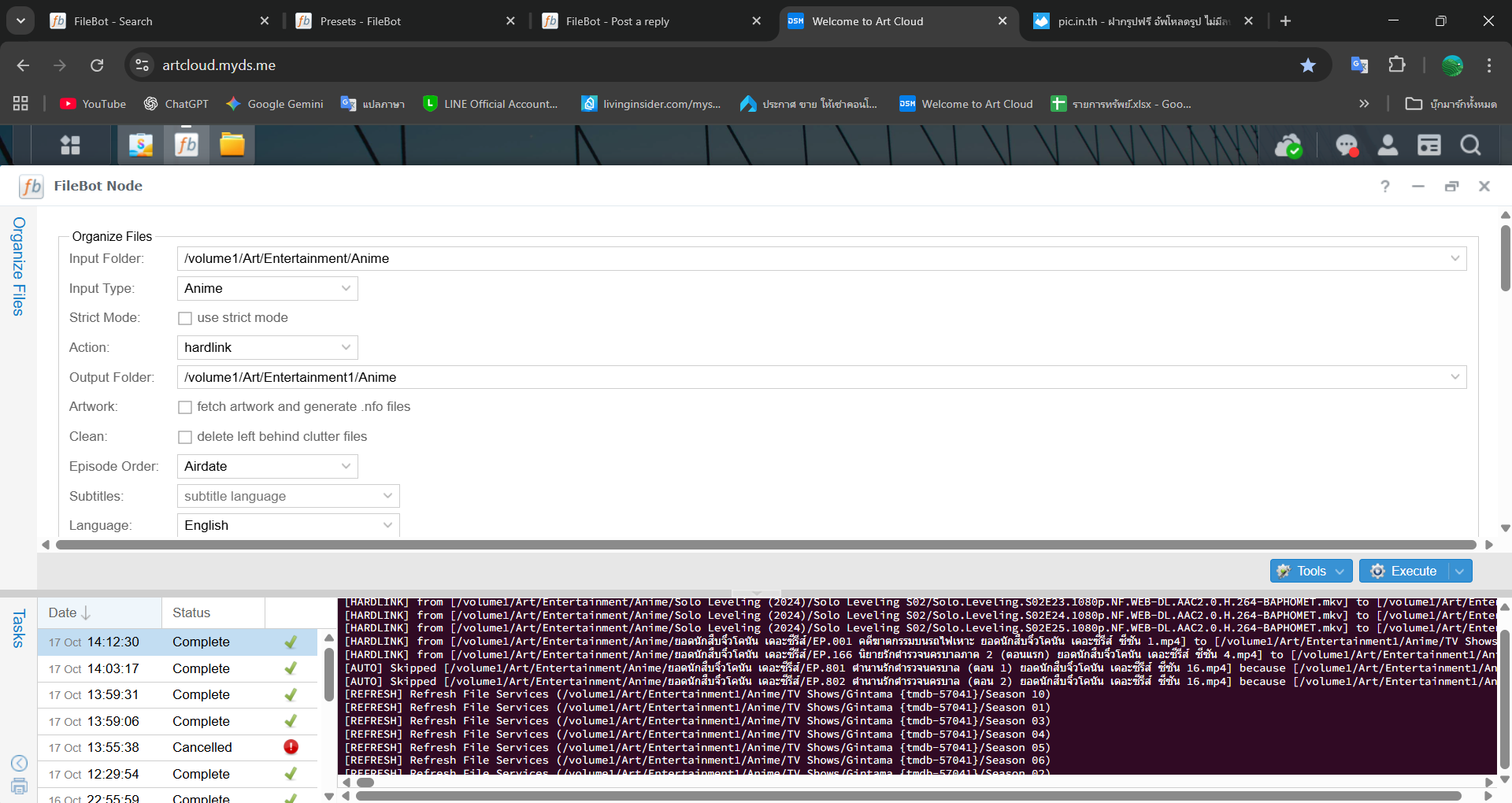Open DSM notifications chat icon
1512x803 pixels.
(x=1347, y=146)
